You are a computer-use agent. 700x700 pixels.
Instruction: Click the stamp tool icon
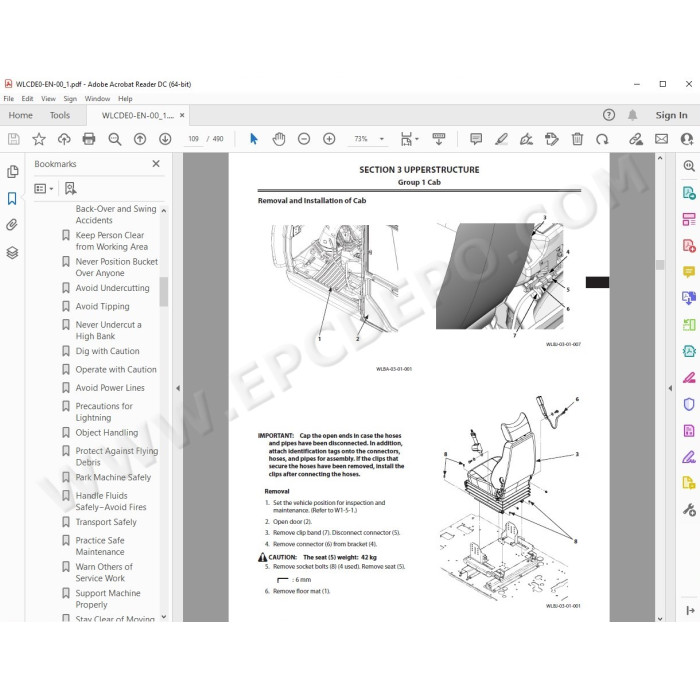[x=552, y=139]
